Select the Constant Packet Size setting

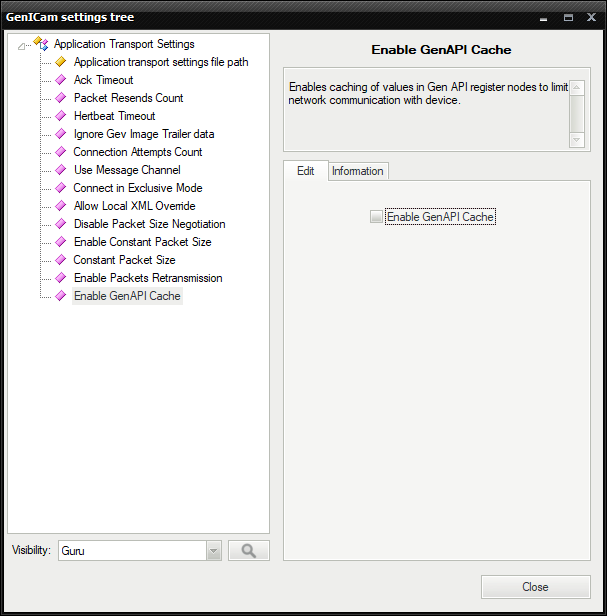(x=125, y=260)
